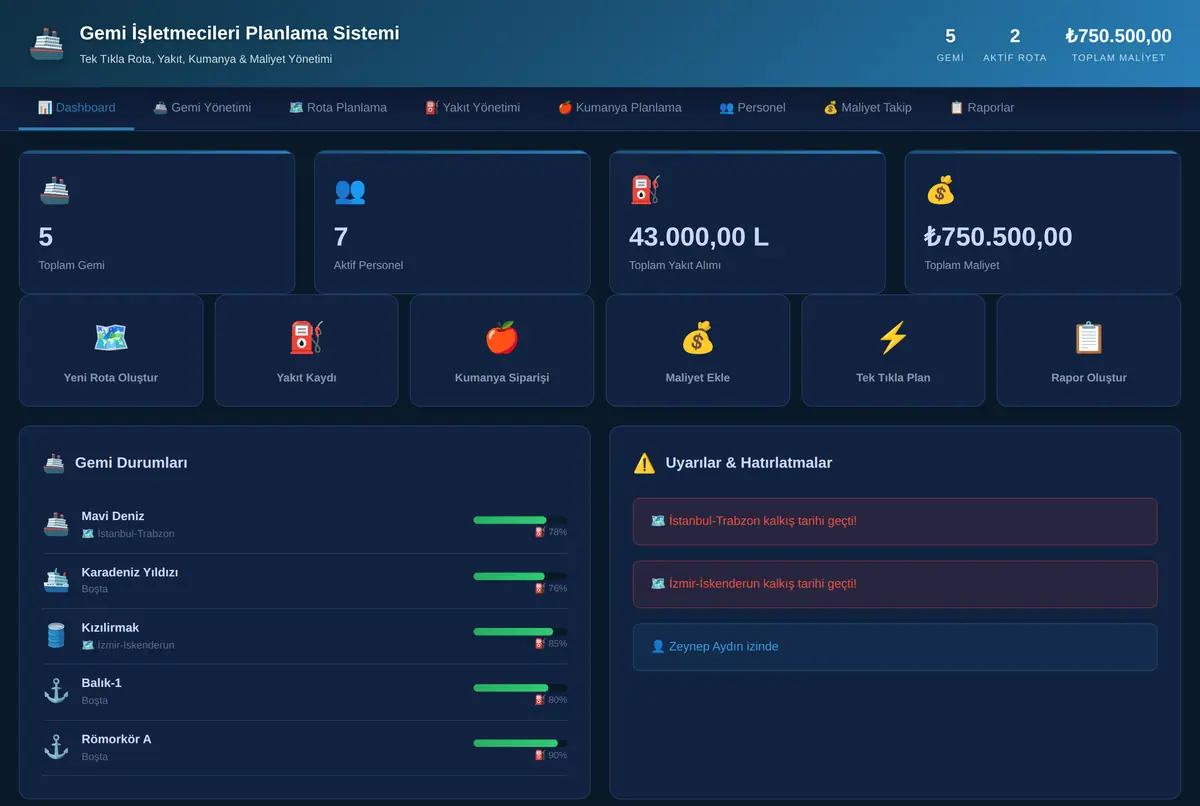This screenshot has width=1200, height=806.
Task: Open the Gemi Yönetimi tab
Action: [x=202, y=108]
